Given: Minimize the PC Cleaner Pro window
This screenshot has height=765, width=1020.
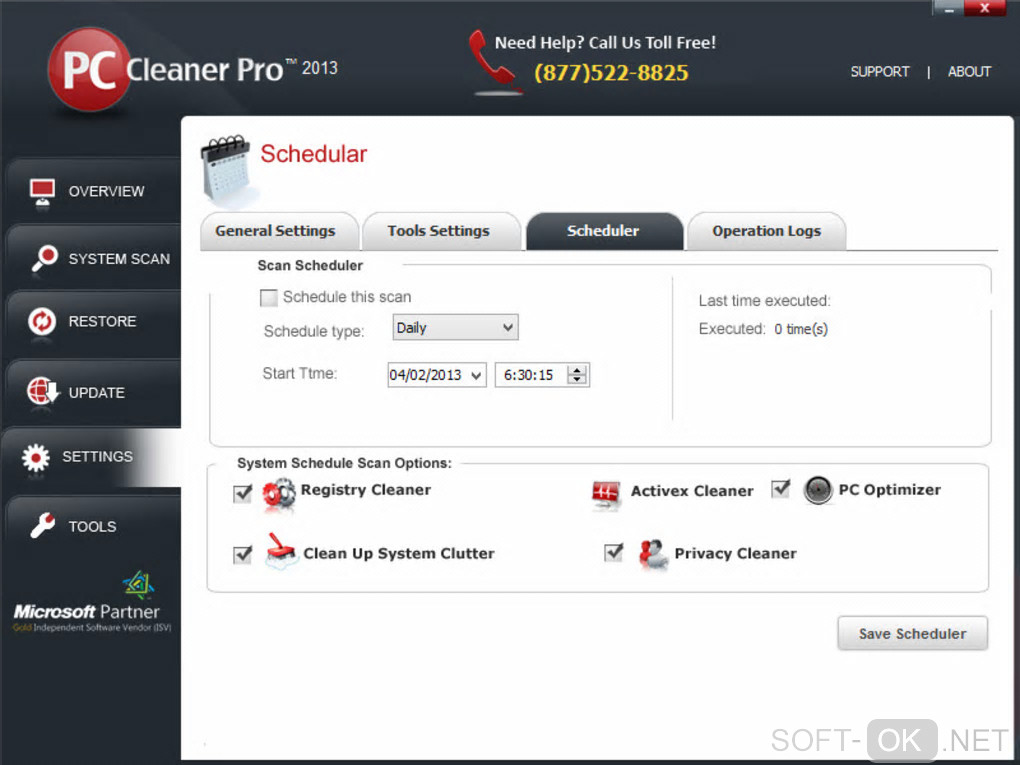Looking at the screenshot, I should coord(947,8).
